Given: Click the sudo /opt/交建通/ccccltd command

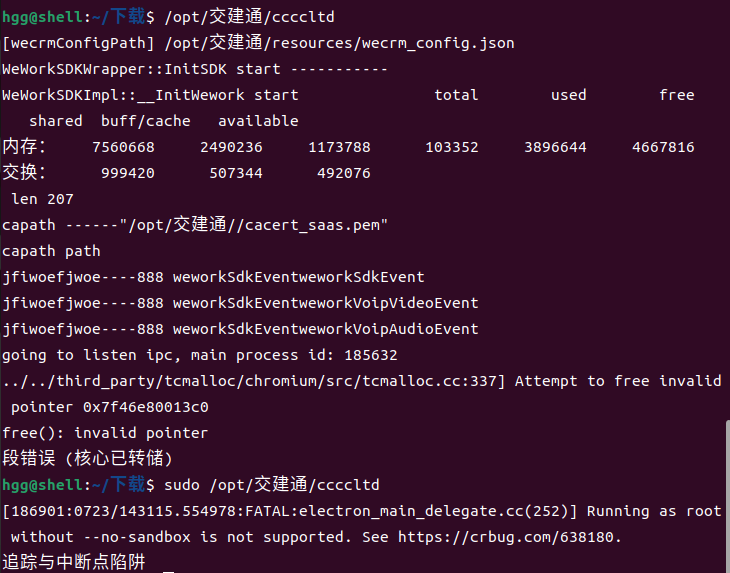Looking at the screenshot, I should point(271,485).
